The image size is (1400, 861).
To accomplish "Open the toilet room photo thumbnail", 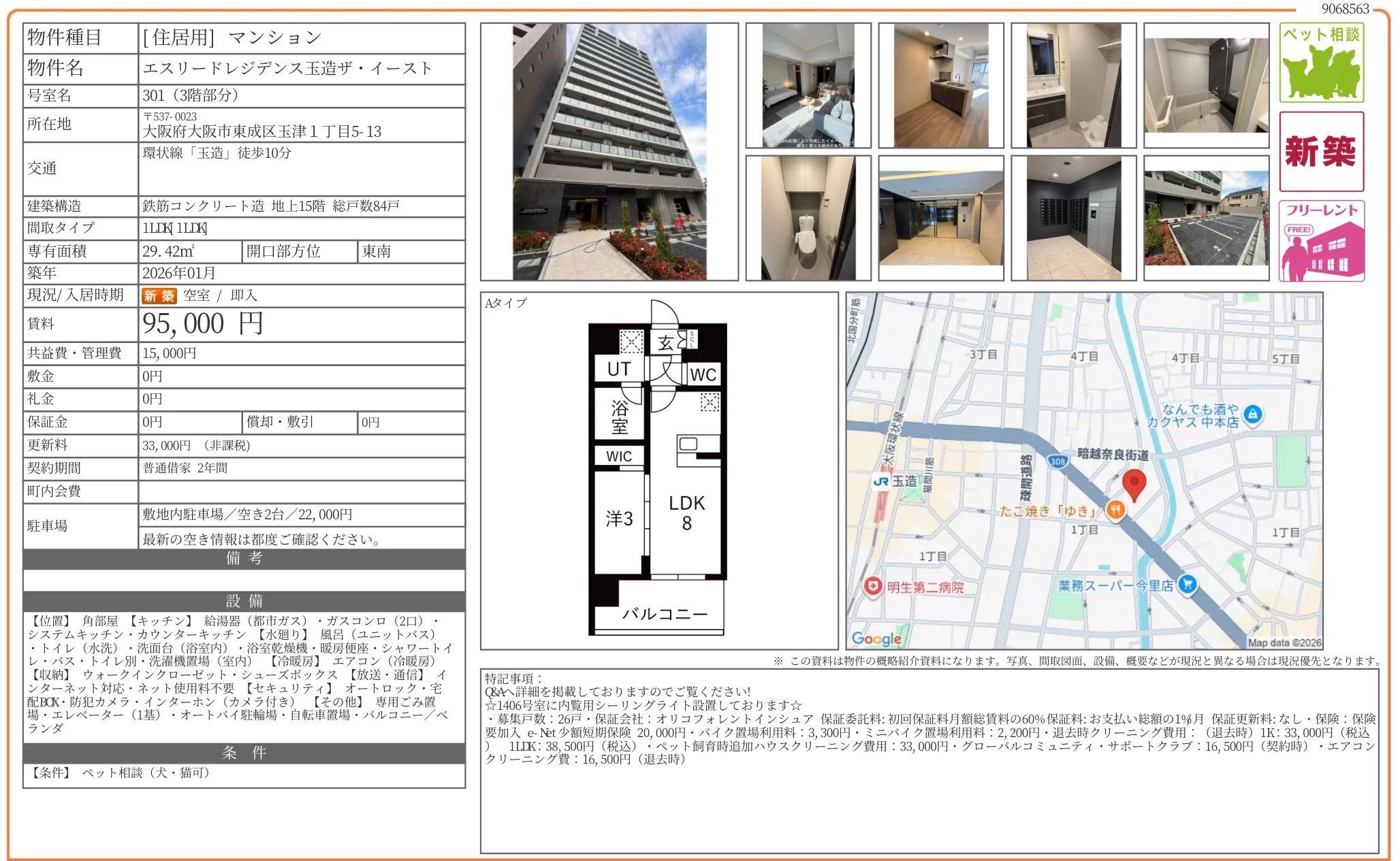I will [x=808, y=218].
